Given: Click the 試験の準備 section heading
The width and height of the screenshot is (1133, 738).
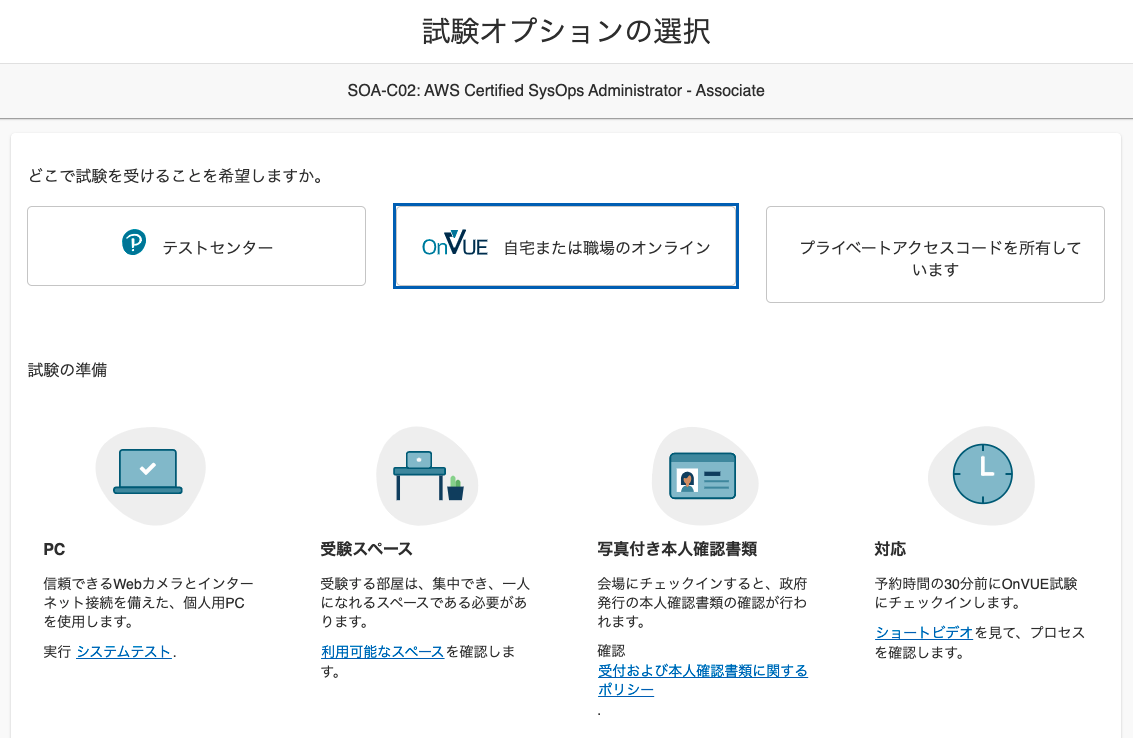Looking at the screenshot, I should 67,370.
